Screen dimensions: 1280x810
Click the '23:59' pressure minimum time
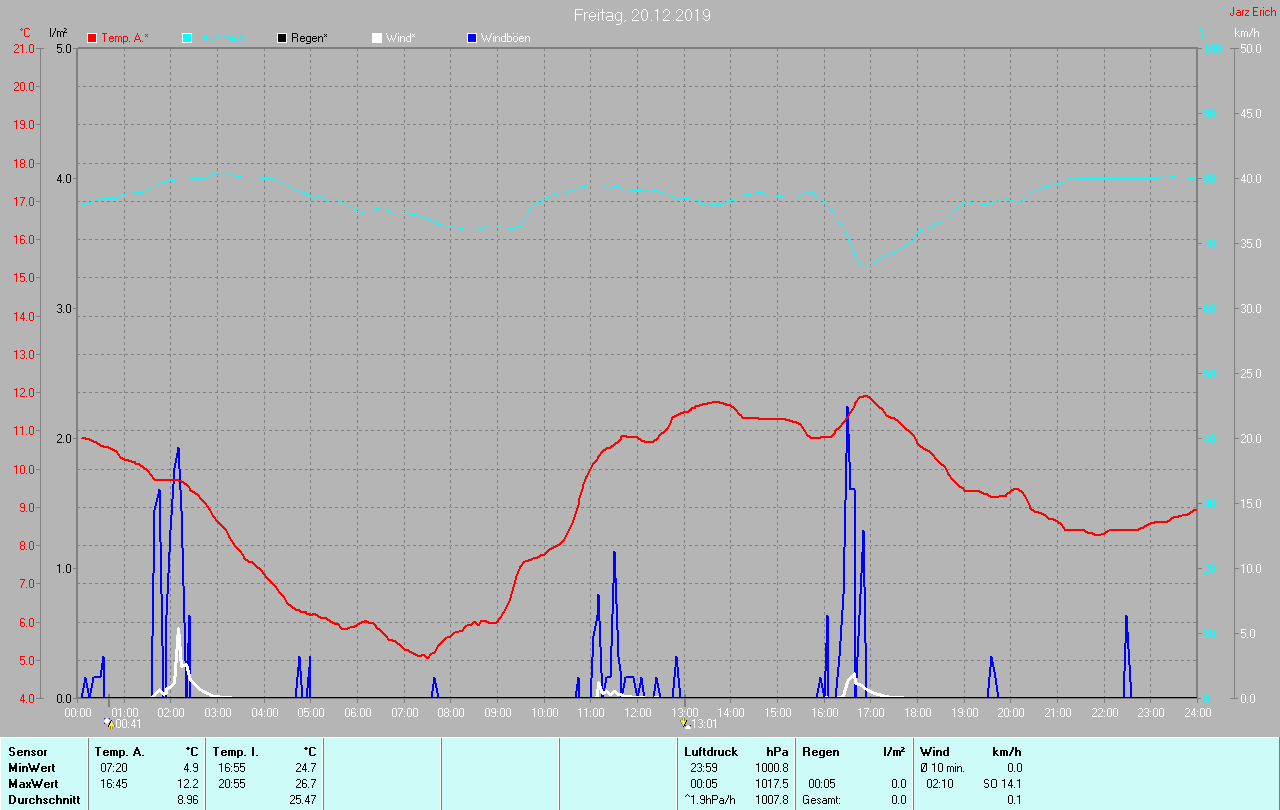(x=704, y=768)
